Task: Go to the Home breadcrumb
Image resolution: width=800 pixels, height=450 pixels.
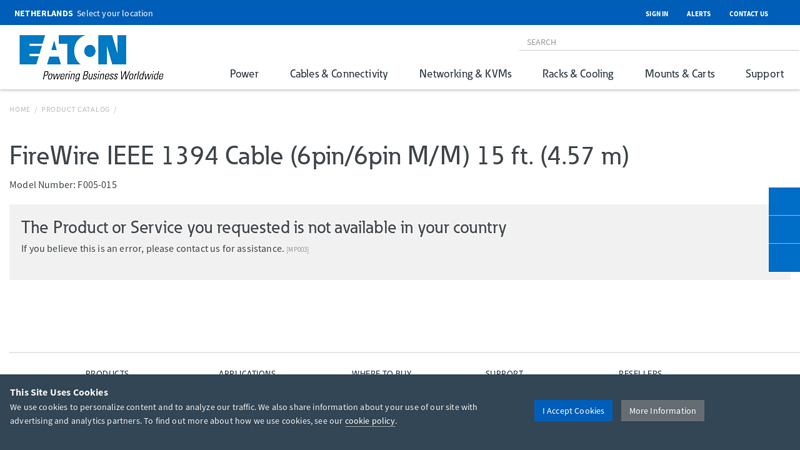Action: click(20, 109)
